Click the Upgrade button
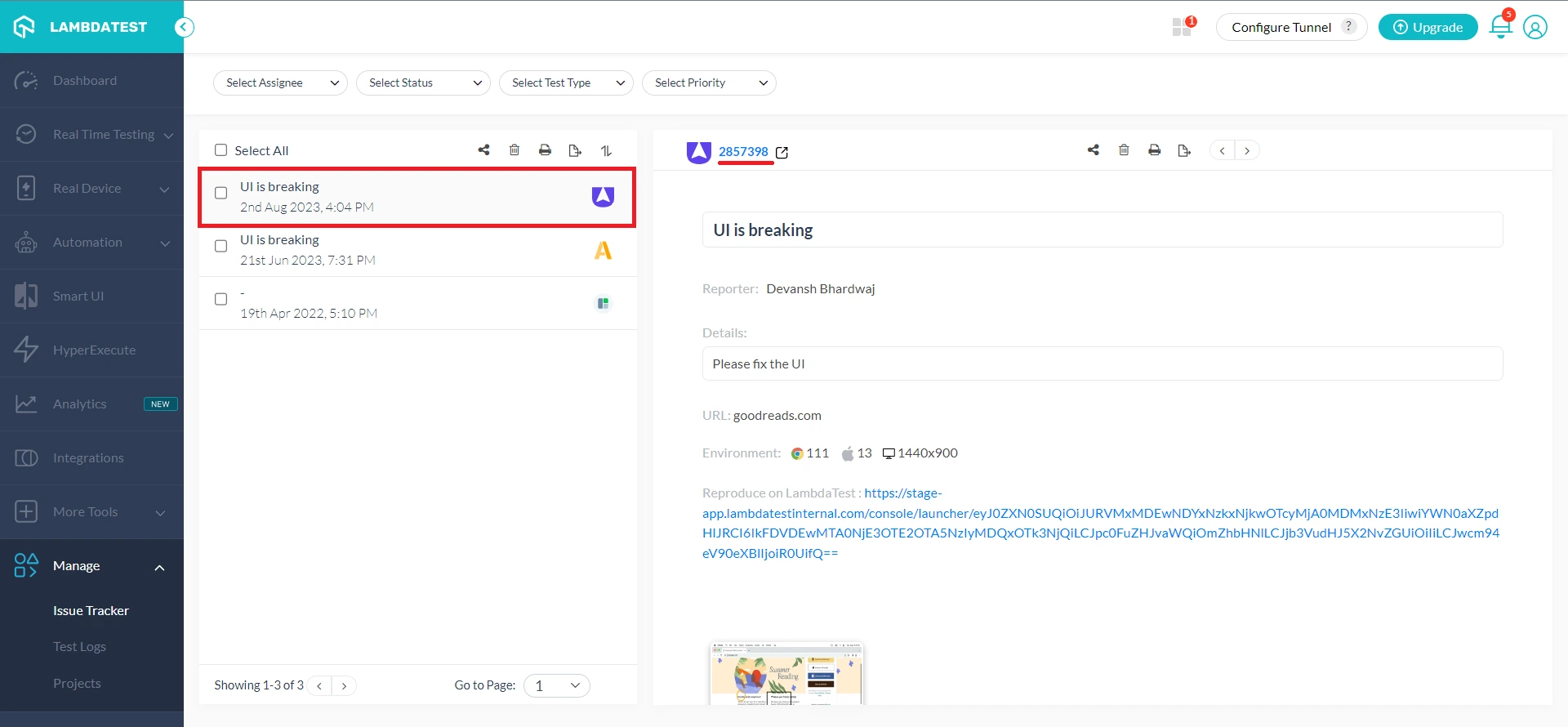The width and height of the screenshot is (1568, 727). click(1428, 27)
